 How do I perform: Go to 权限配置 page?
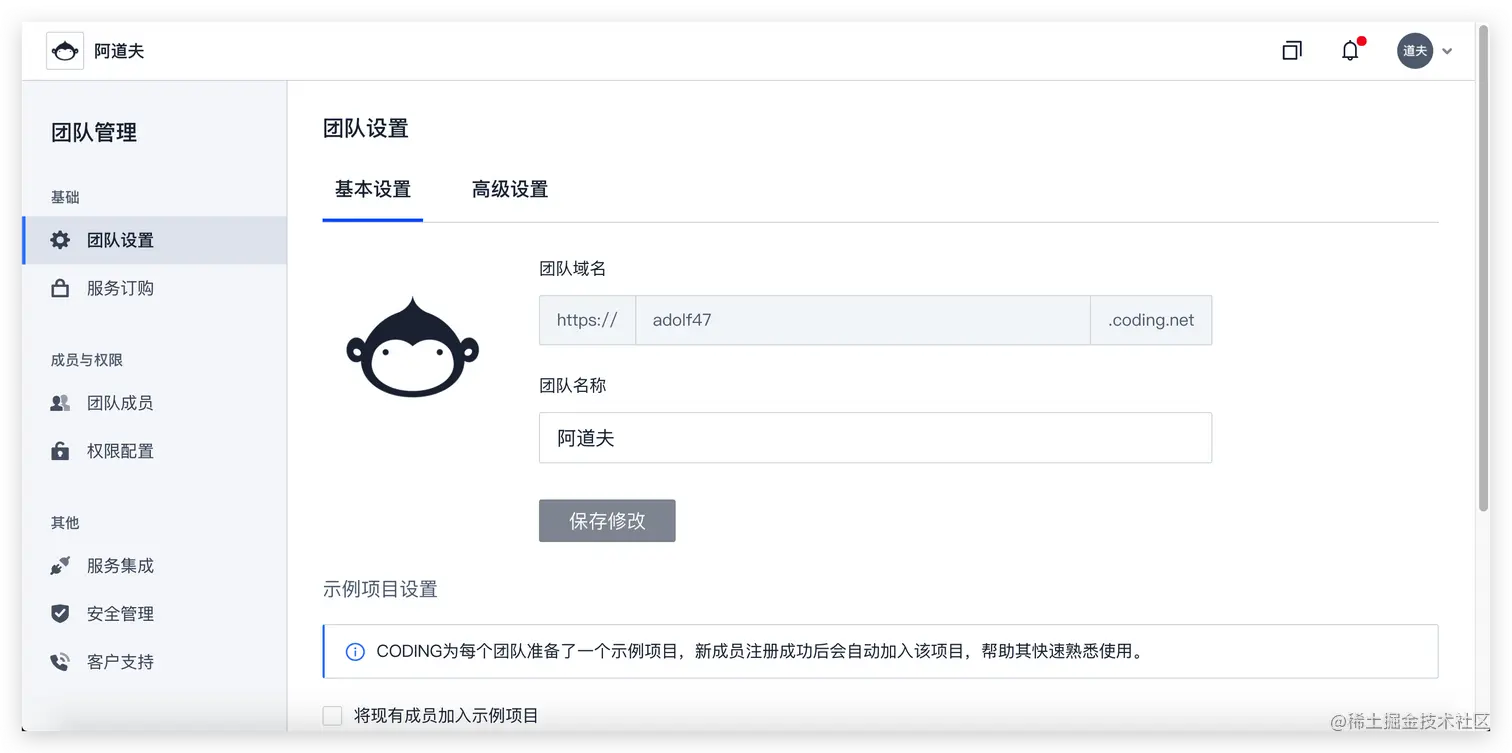(154, 451)
